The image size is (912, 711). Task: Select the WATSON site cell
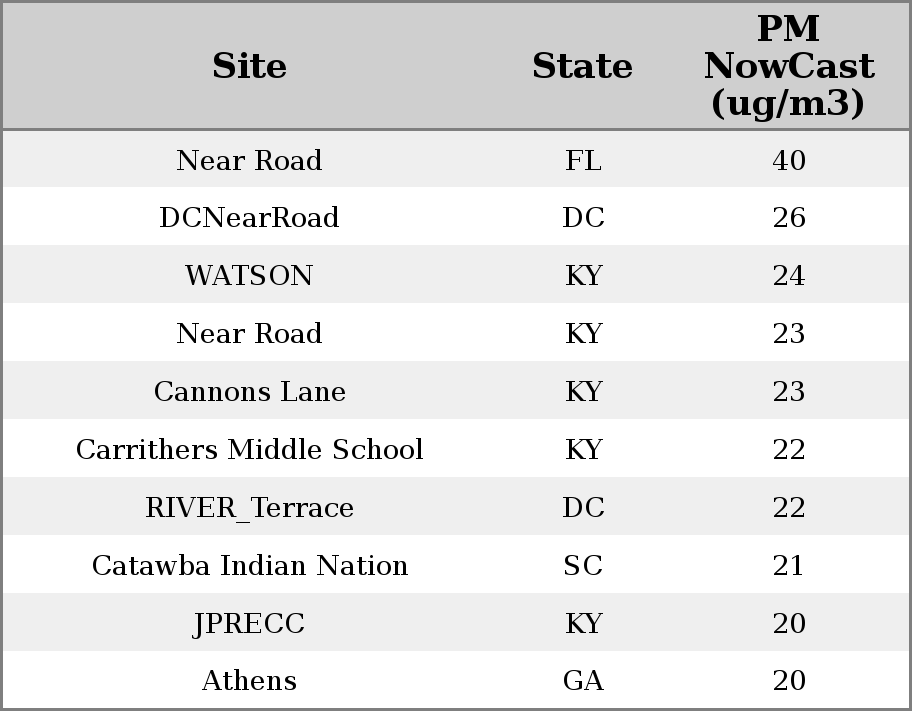(249, 275)
